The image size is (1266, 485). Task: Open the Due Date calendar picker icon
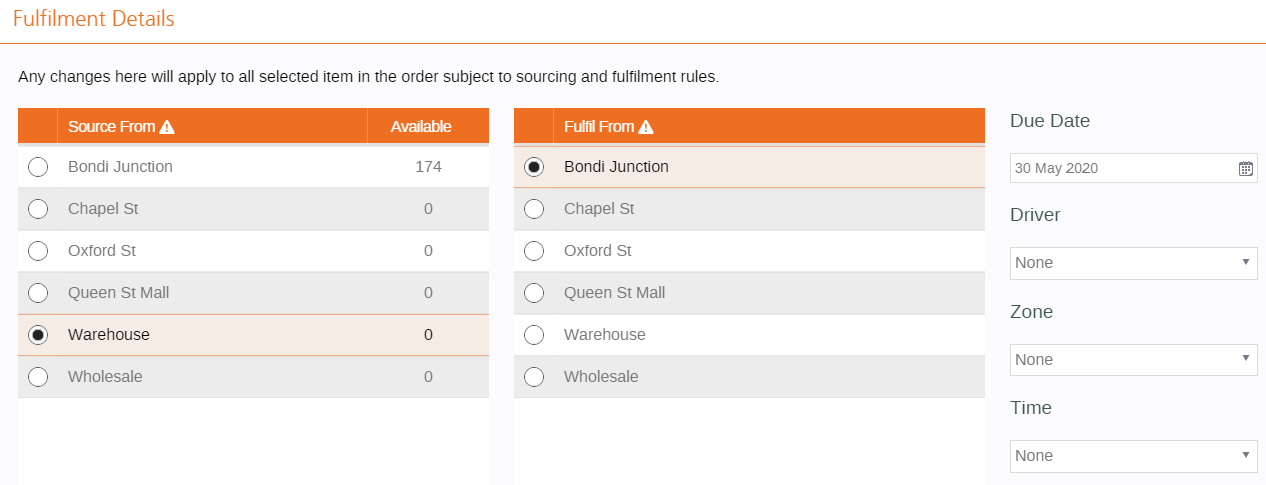[1245, 168]
